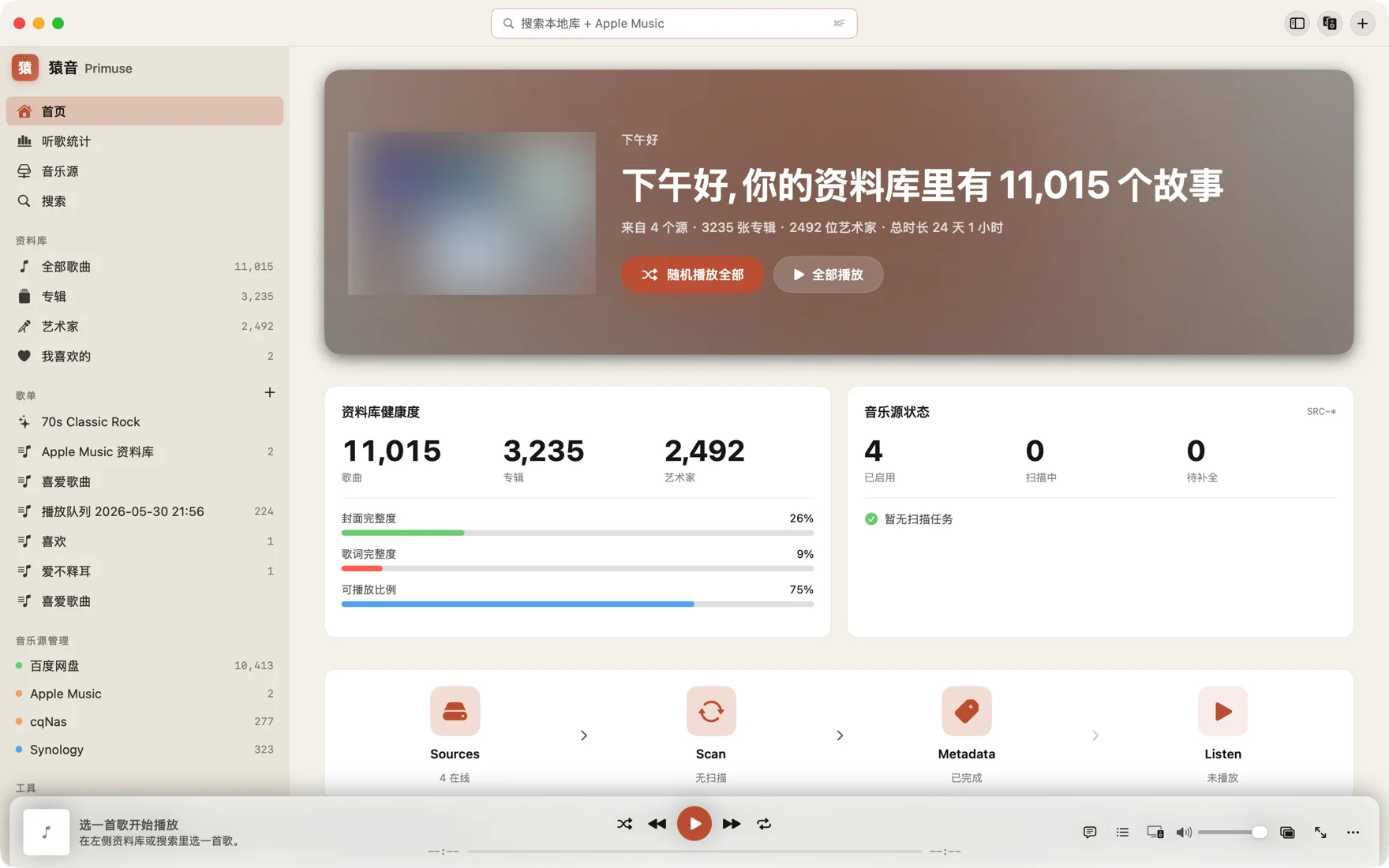The height and width of the screenshot is (868, 1389).
Task: Click the search field 搜索本地库
Action: (x=674, y=24)
